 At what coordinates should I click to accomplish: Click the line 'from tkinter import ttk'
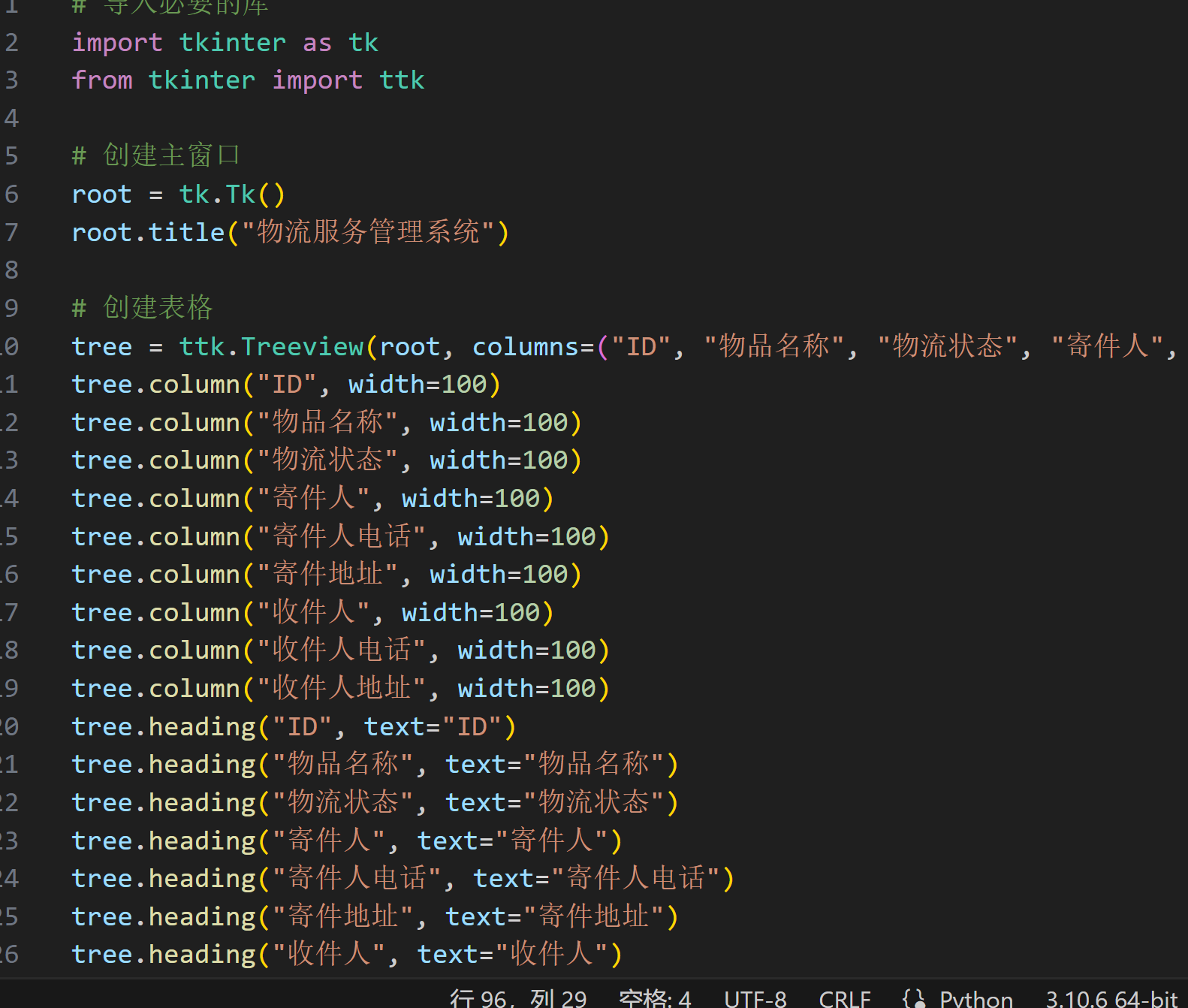tap(249, 80)
